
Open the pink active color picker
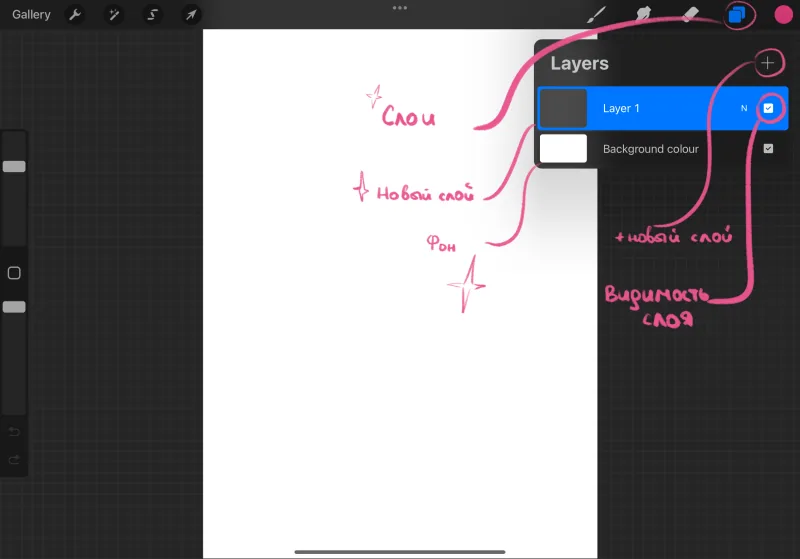pyautogui.click(x=783, y=15)
